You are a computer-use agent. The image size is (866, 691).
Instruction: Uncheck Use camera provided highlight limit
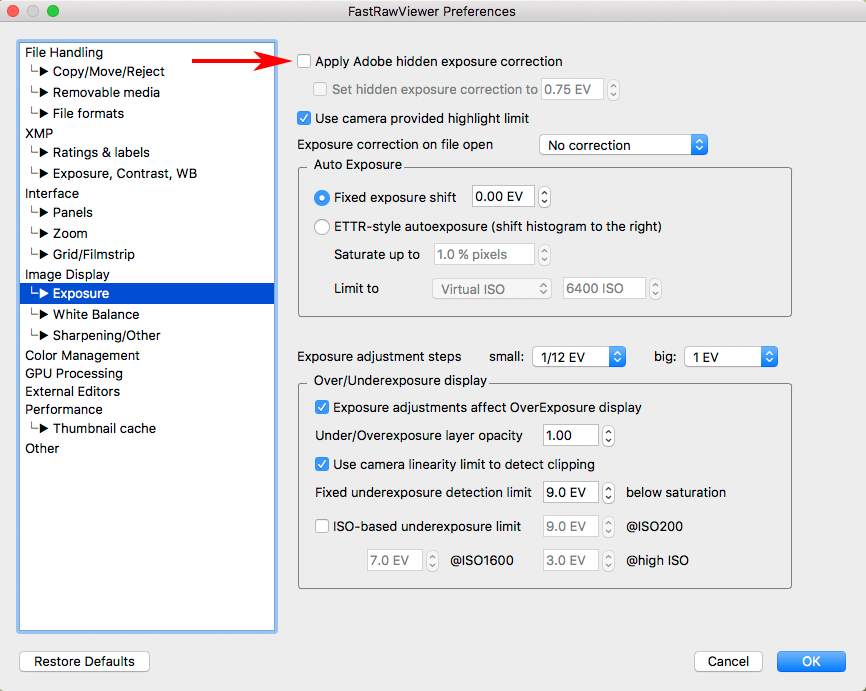(x=305, y=118)
